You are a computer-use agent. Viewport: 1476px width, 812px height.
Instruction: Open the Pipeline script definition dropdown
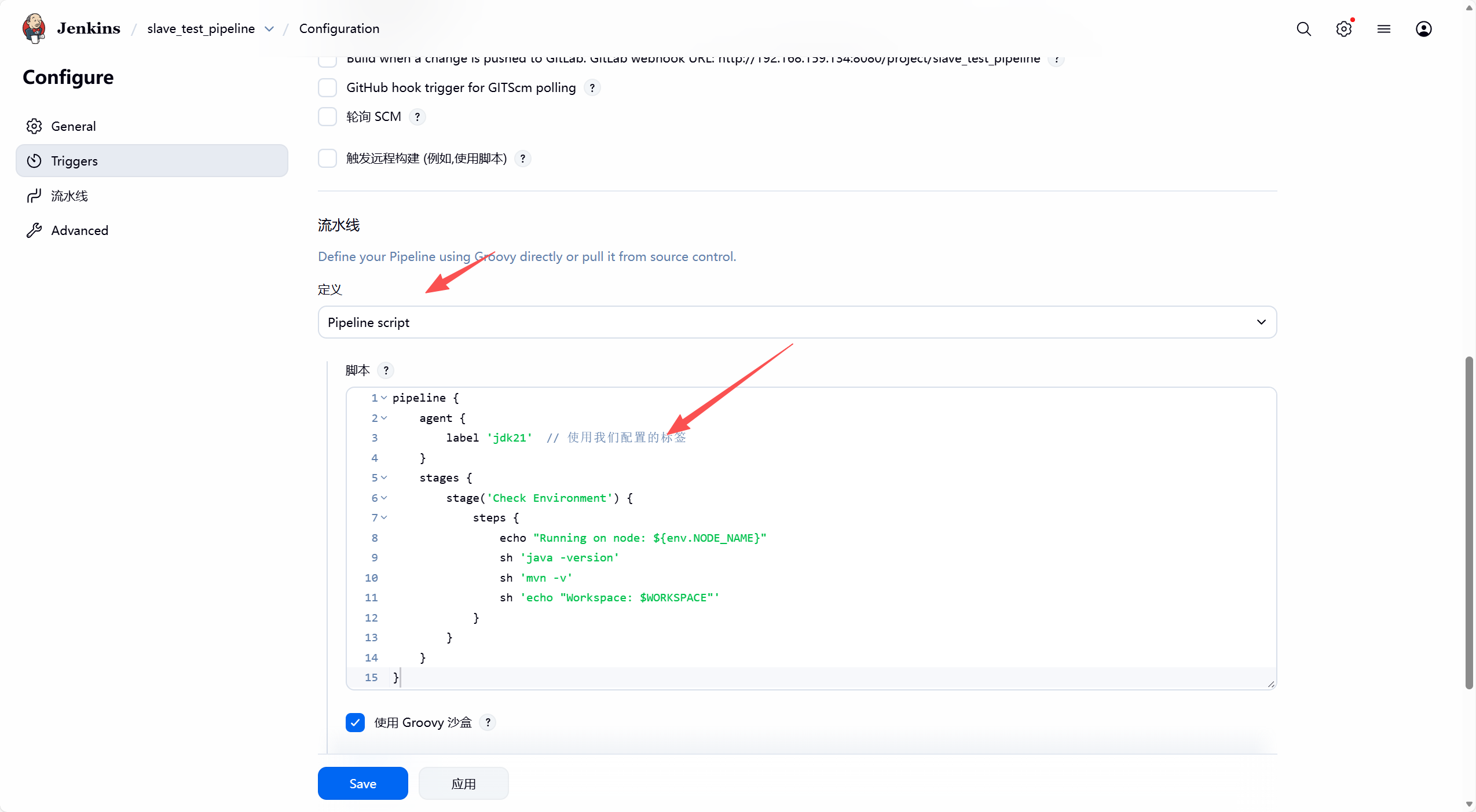tap(797, 322)
